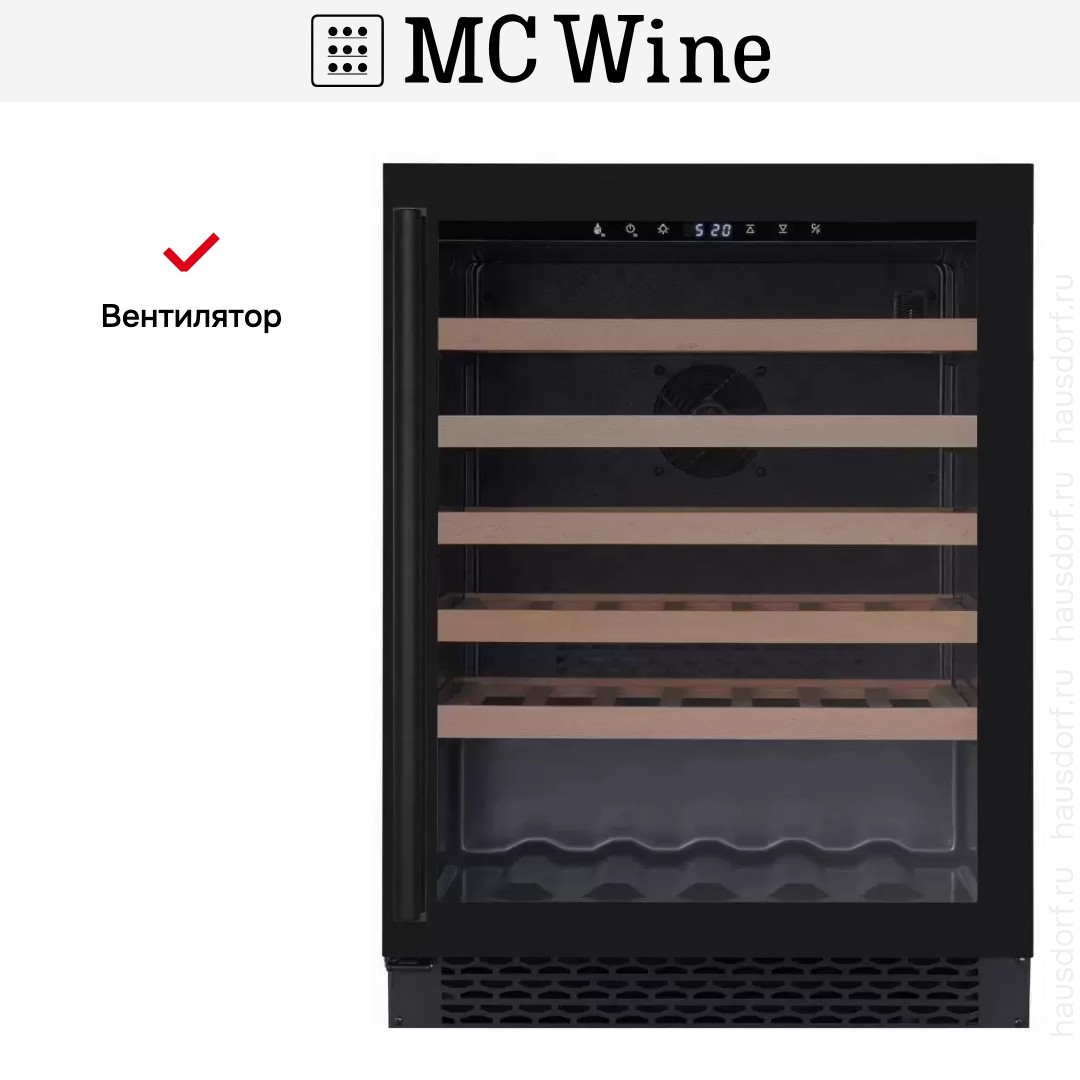
Task: Tap the temperature down arrow
Action: click(x=782, y=229)
